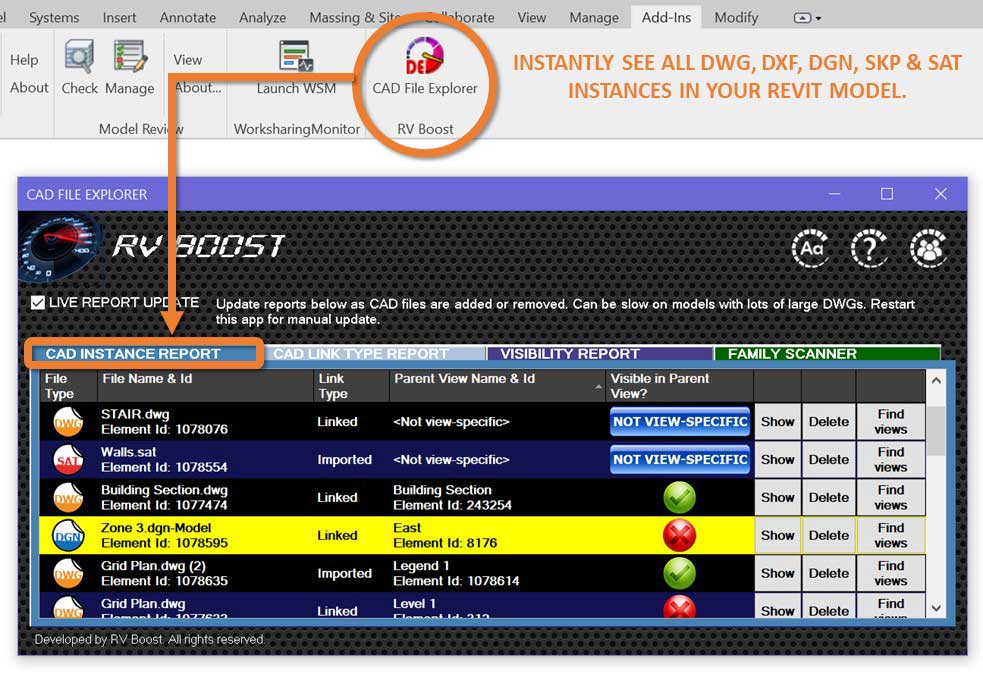Click green check for Building Section.dwg
This screenshot has height=674, width=983.
(680, 498)
